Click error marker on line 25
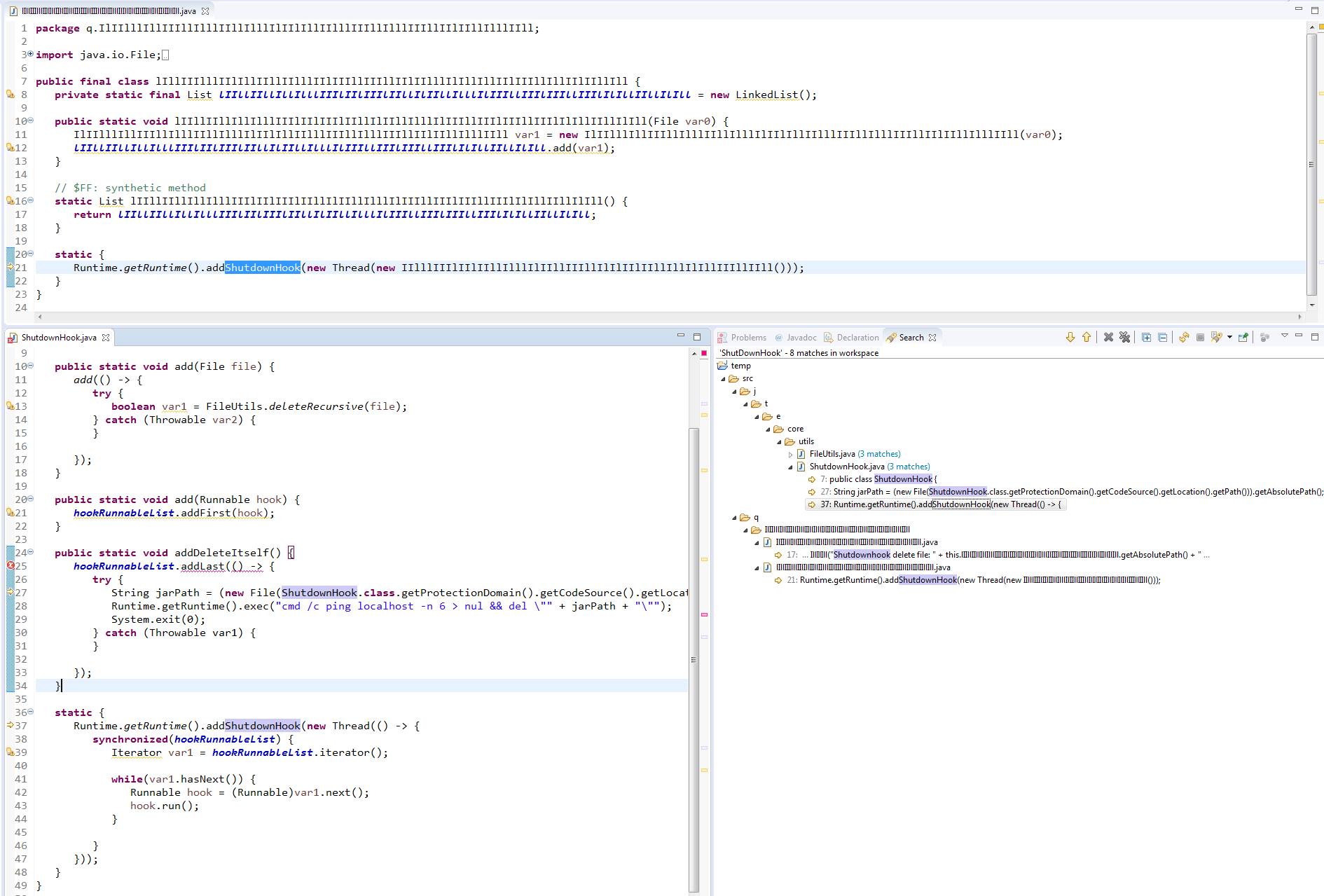This screenshot has height=896, width=1324. (x=11, y=565)
